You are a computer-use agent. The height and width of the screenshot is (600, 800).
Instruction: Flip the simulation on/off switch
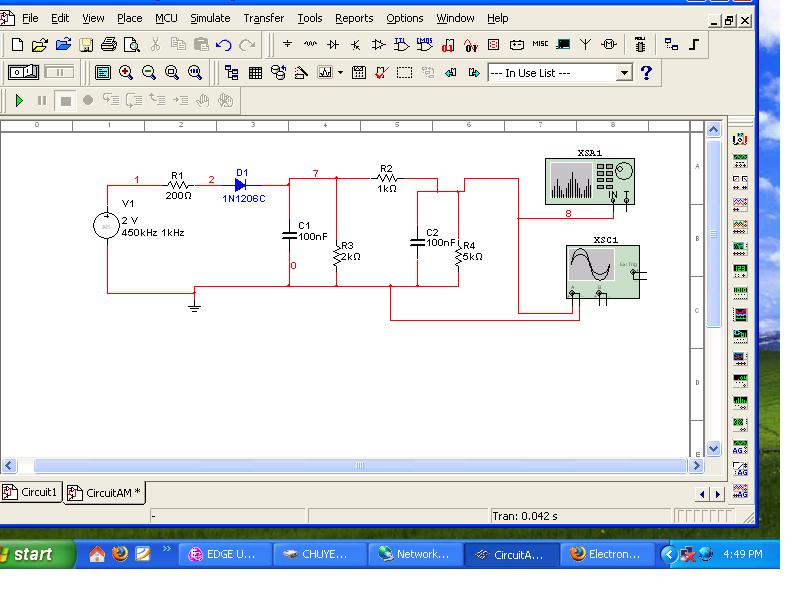click(x=23, y=72)
